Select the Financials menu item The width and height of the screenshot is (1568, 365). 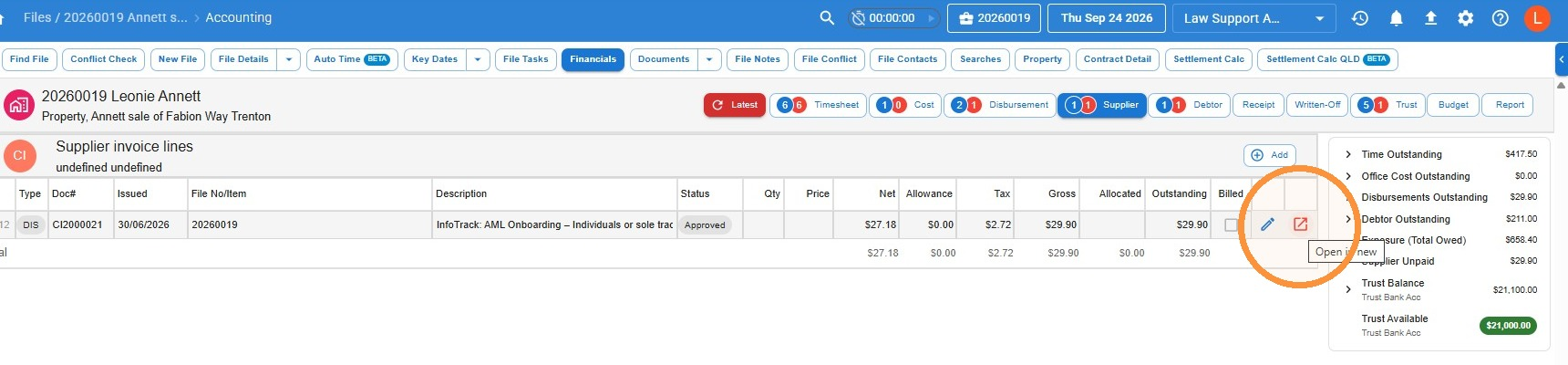(593, 59)
